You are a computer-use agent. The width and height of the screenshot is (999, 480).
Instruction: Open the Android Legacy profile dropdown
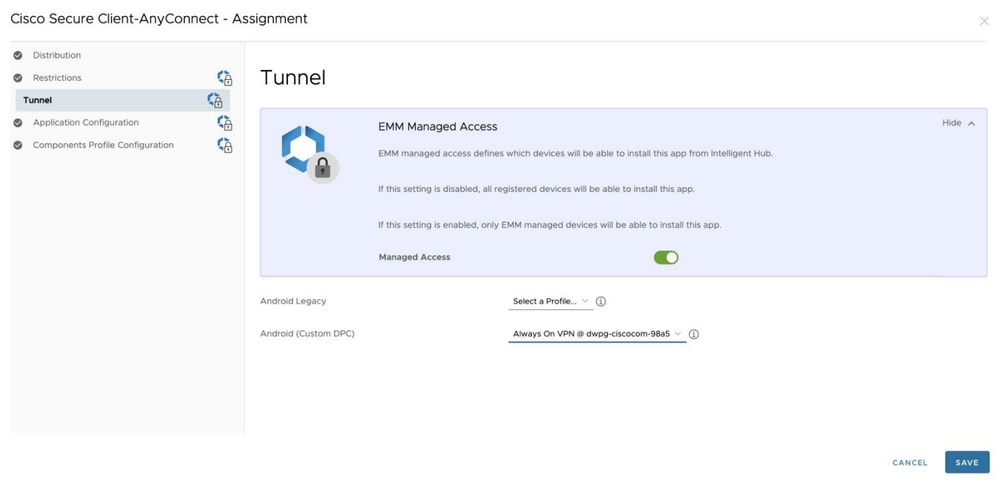(550, 301)
